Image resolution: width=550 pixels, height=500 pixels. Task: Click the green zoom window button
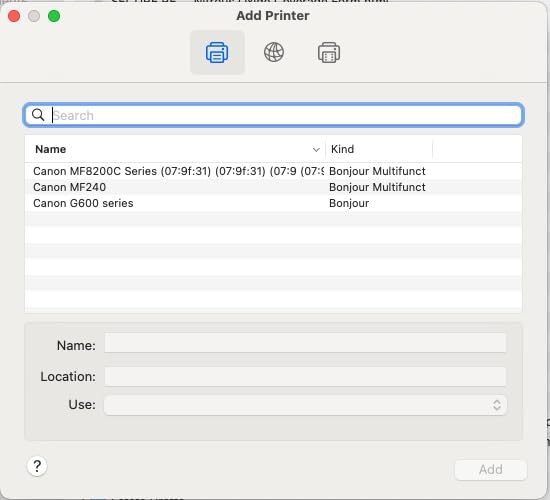(54, 16)
